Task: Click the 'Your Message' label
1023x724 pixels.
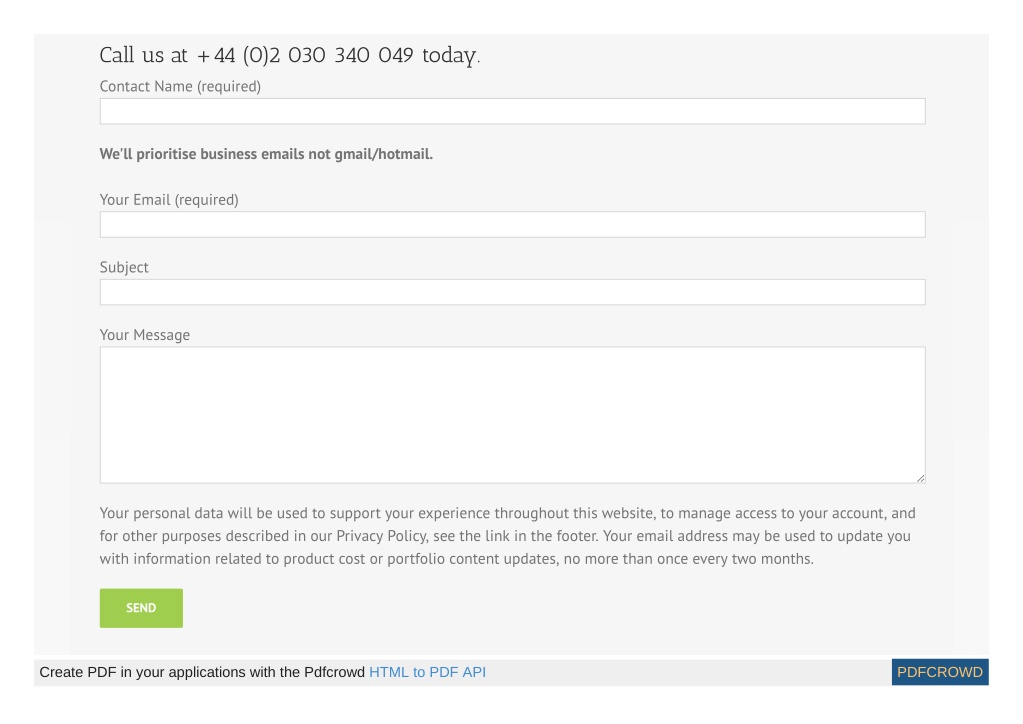Action: [145, 335]
